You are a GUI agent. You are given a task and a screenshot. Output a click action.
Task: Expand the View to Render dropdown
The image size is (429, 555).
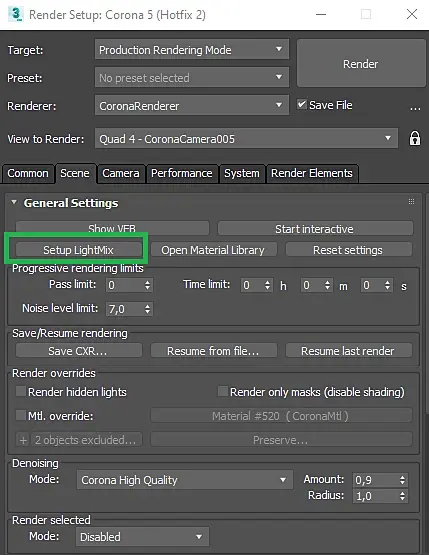[x=246, y=138]
